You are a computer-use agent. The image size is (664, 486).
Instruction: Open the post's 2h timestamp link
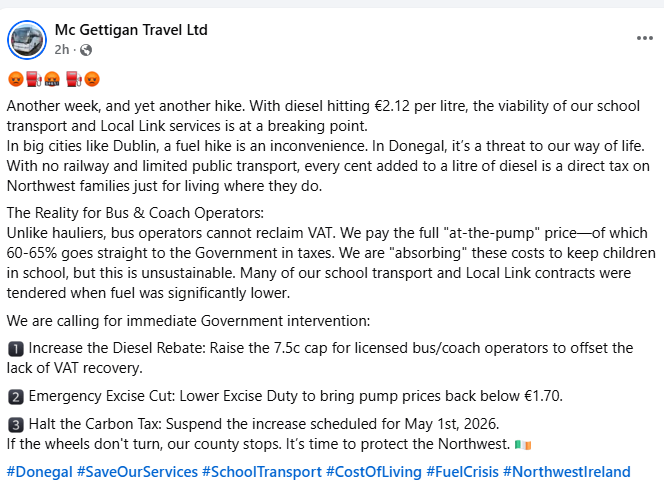point(62,50)
